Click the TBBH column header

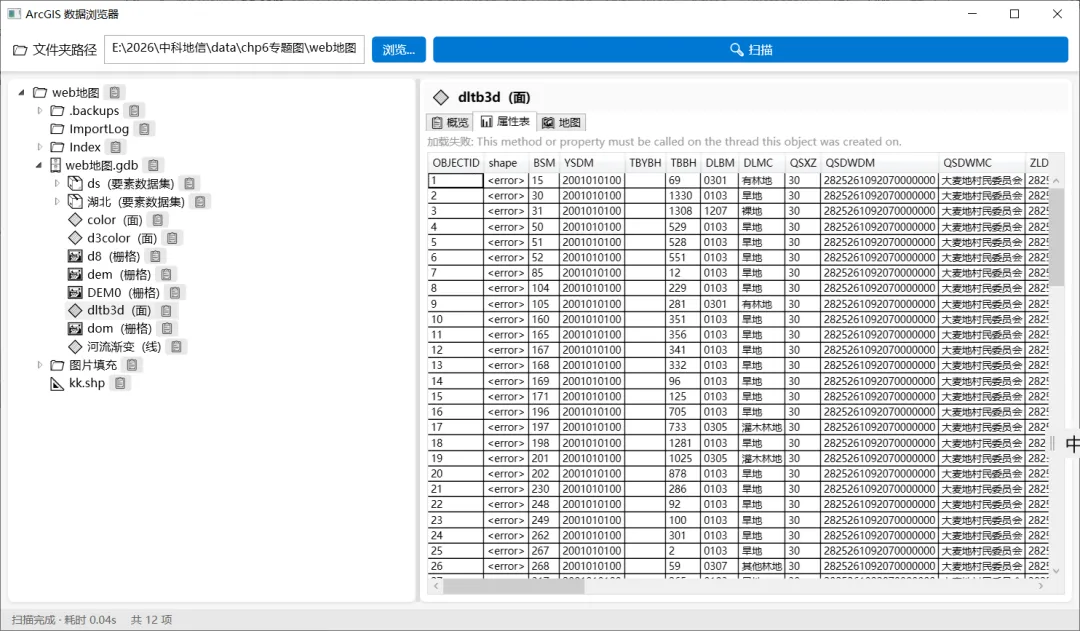pyautogui.click(x=683, y=163)
